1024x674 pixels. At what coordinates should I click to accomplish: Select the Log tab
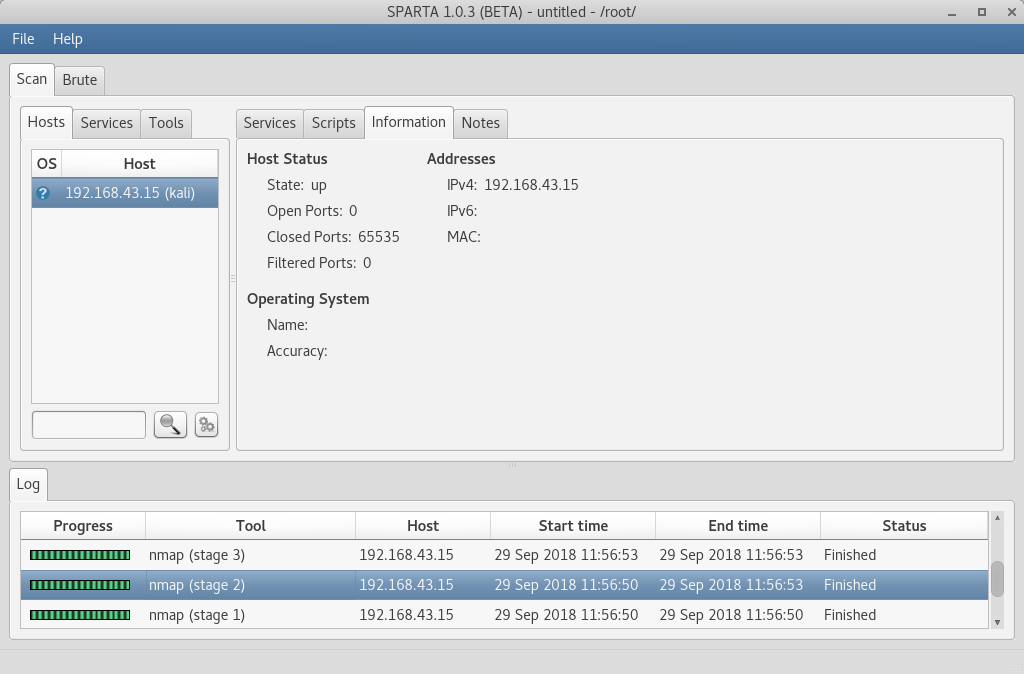point(28,484)
